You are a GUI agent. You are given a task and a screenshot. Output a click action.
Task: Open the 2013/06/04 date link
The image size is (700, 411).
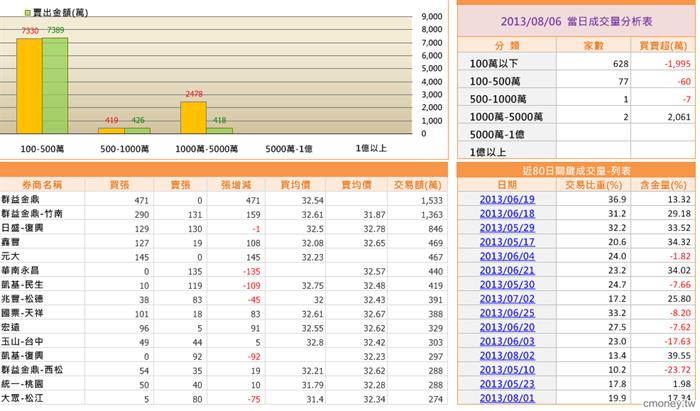[507, 256]
